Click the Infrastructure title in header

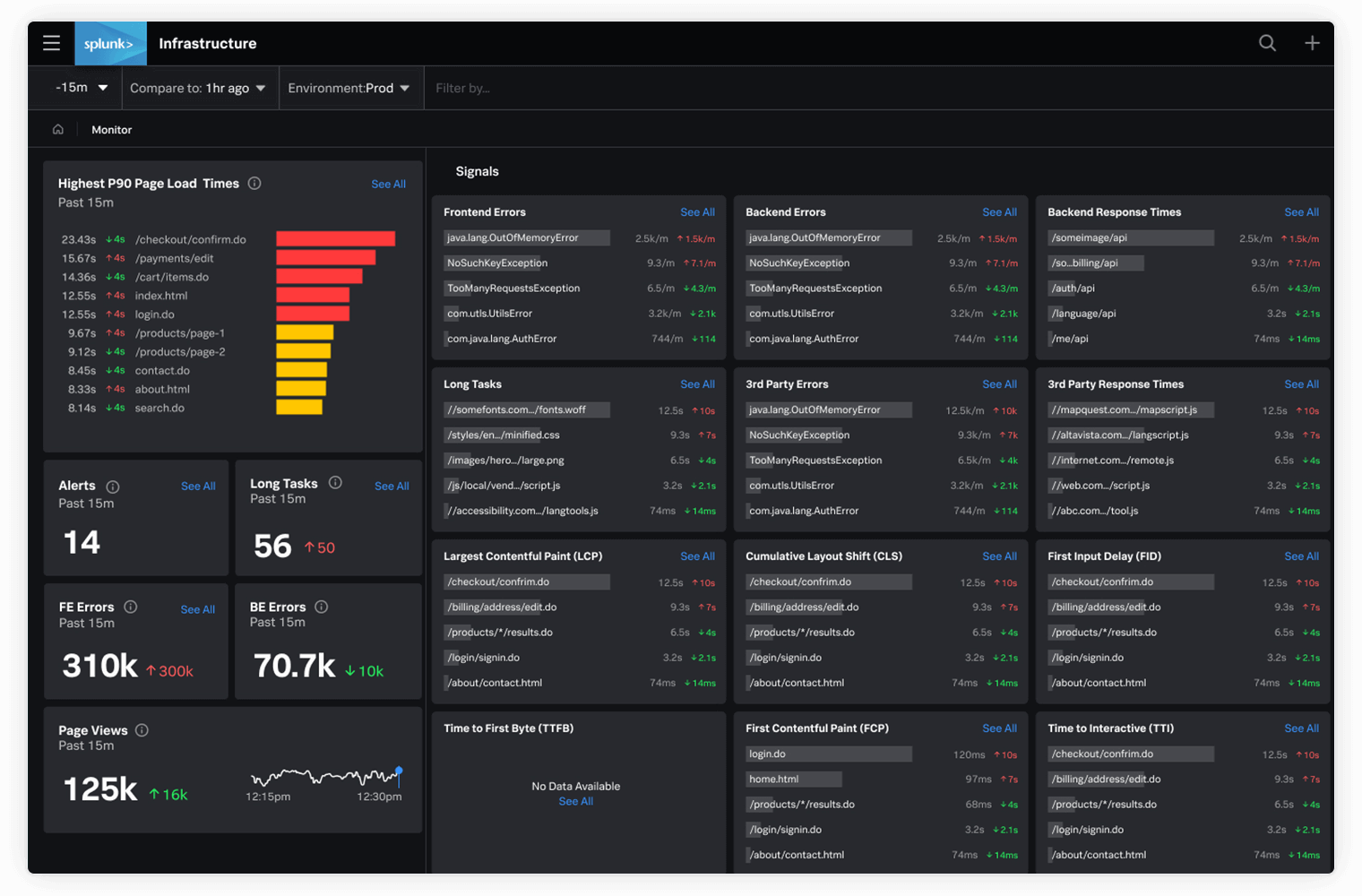pyautogui.click(x=207, y=44)
